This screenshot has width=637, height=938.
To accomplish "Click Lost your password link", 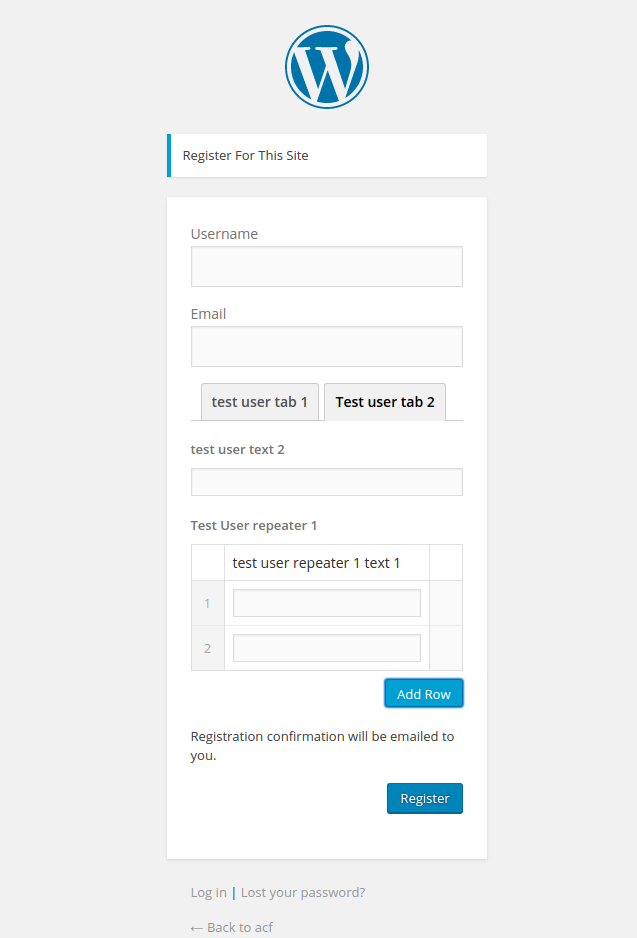I will (302, 892).
